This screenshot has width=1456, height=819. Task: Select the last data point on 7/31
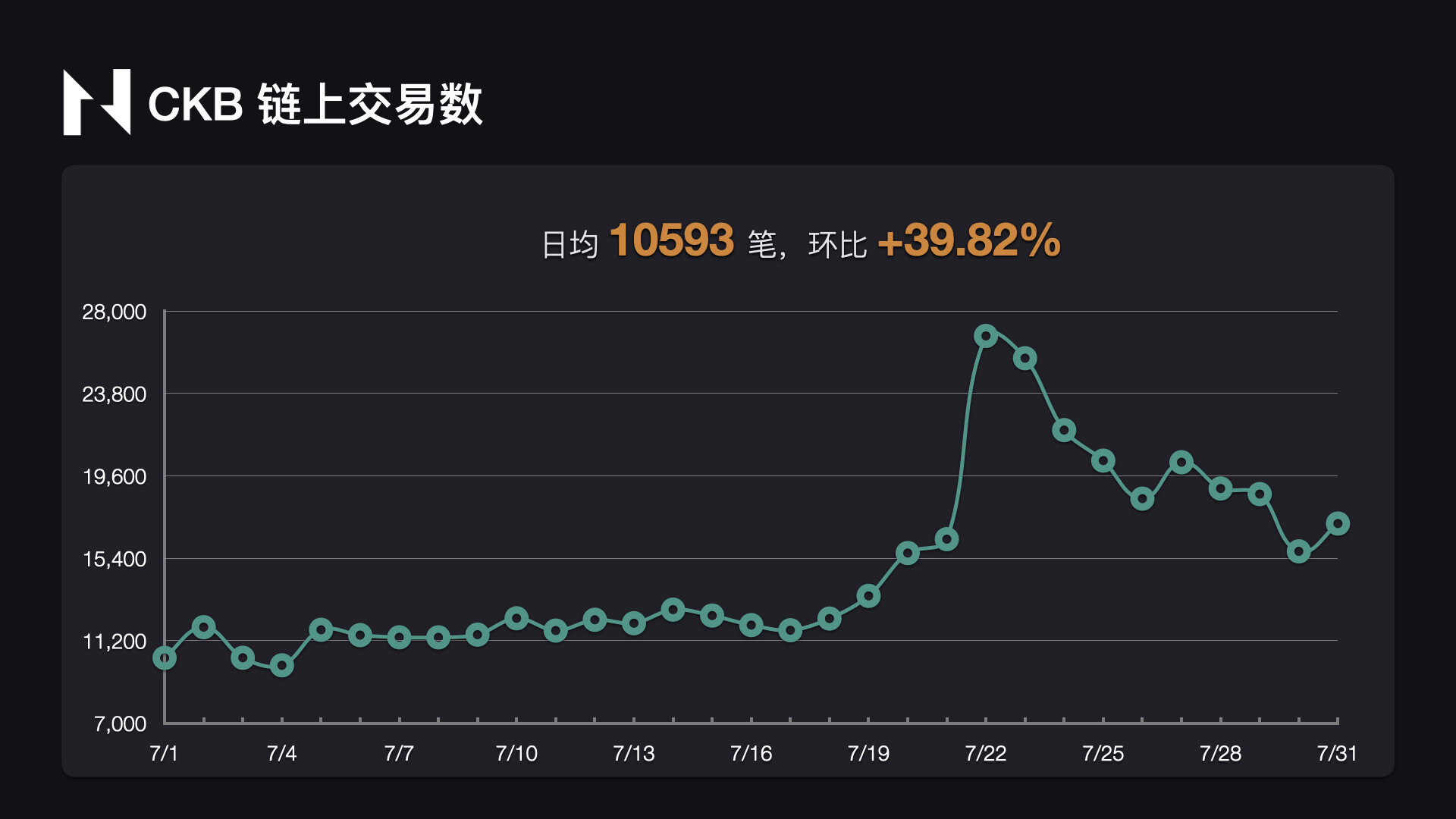(x=1338, y=523)
